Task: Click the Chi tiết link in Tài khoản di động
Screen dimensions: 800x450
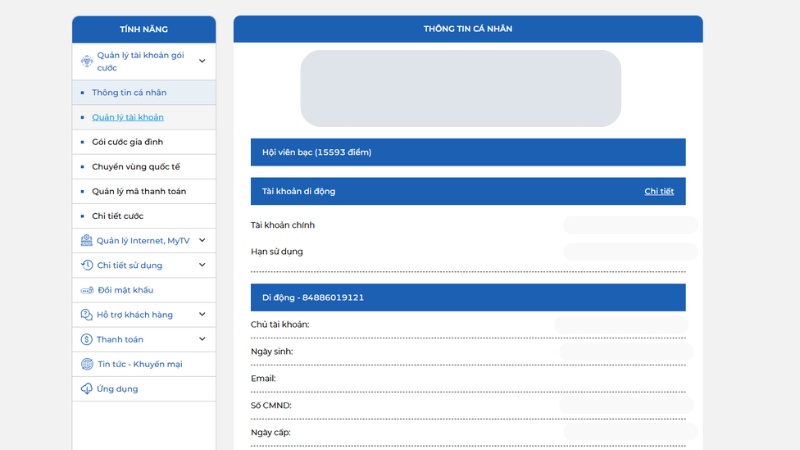Action: pos(658,191)
